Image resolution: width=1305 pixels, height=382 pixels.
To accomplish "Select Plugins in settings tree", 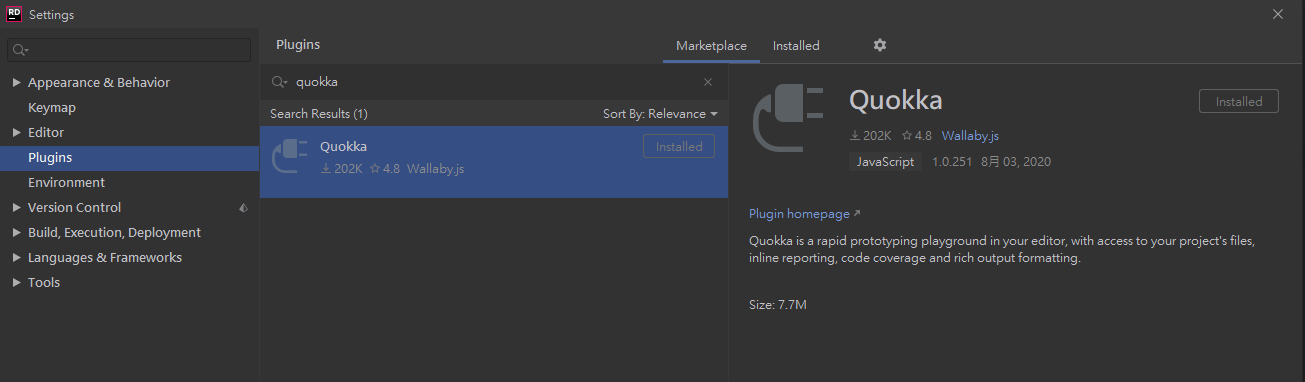I will coord(50,157).
